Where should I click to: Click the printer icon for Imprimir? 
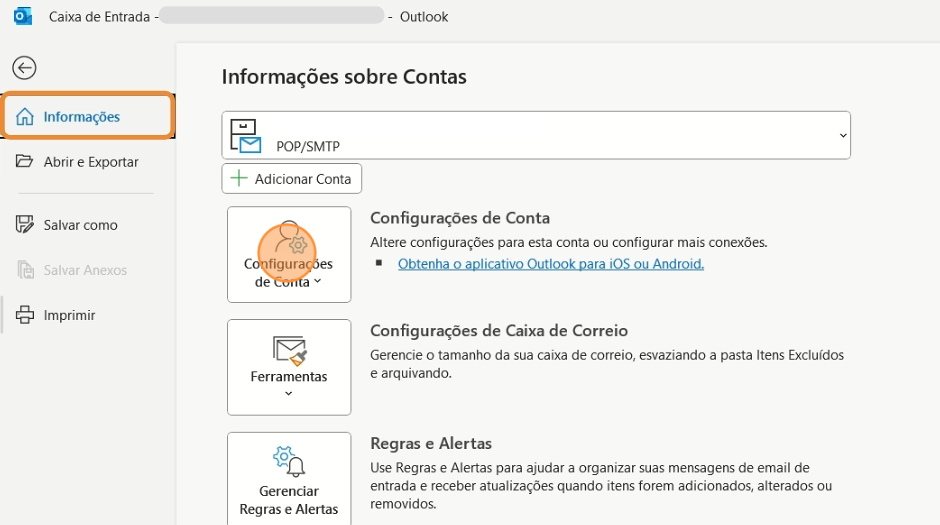tap(25, 315)
